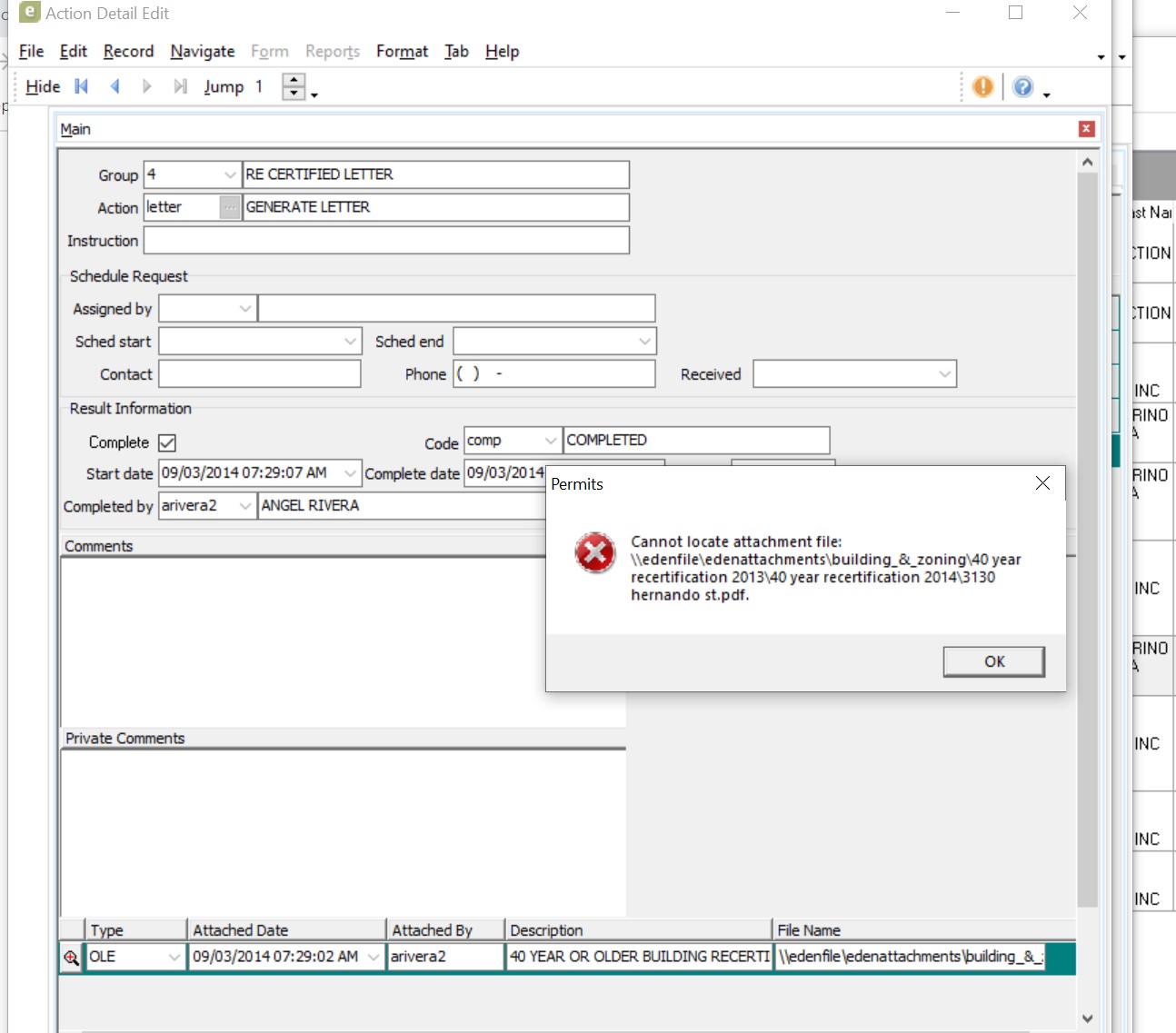Open the Navigate menu

click(x=202, y=52)
